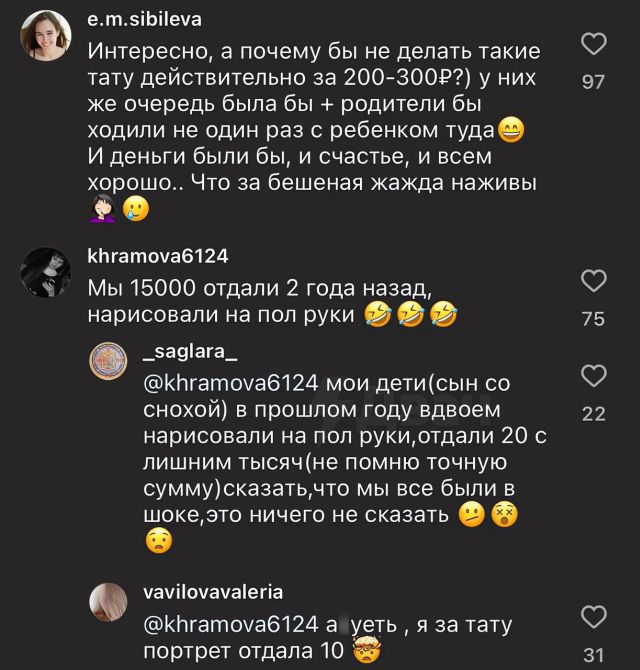The image size is (640, 670).
Task: View the 97 likes count
Action: pyautogui.click(x=594, y=82)
